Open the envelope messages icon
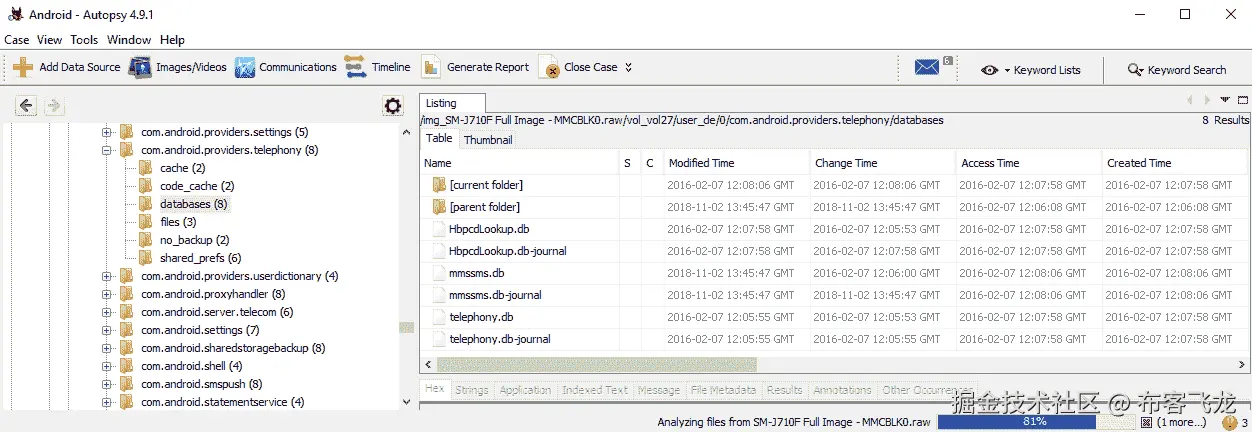1252x432 pixels. 927,67
